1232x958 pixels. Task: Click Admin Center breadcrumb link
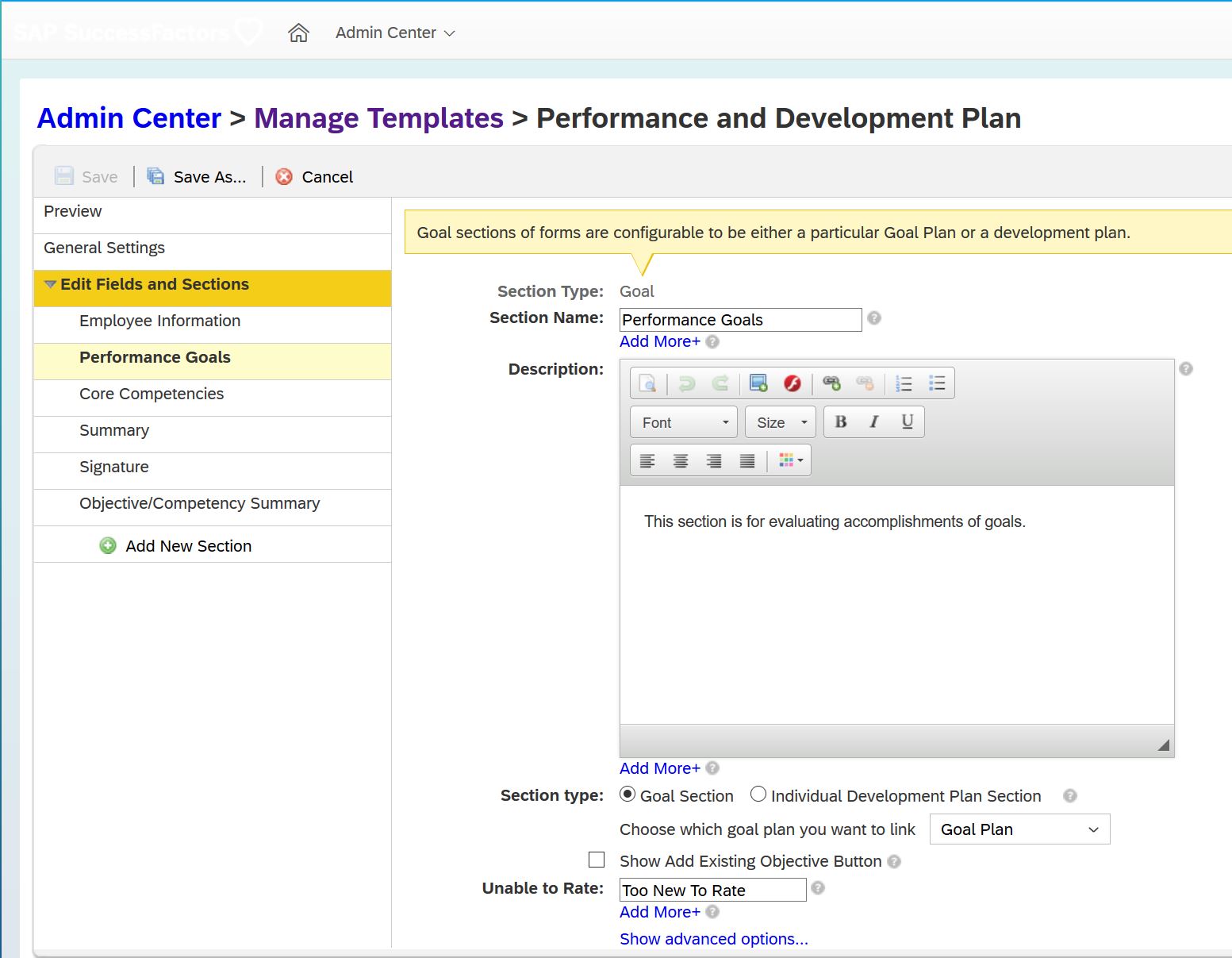[129, 117]
